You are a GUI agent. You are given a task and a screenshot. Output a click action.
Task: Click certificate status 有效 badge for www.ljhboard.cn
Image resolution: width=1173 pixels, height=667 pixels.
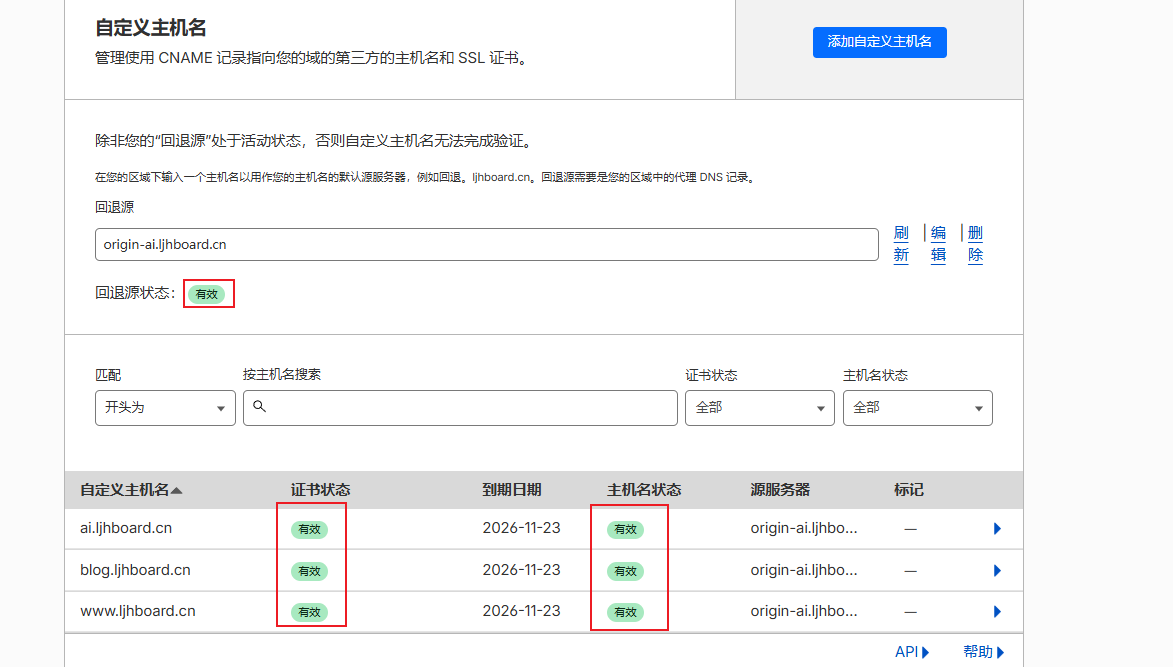click(309, 612)
